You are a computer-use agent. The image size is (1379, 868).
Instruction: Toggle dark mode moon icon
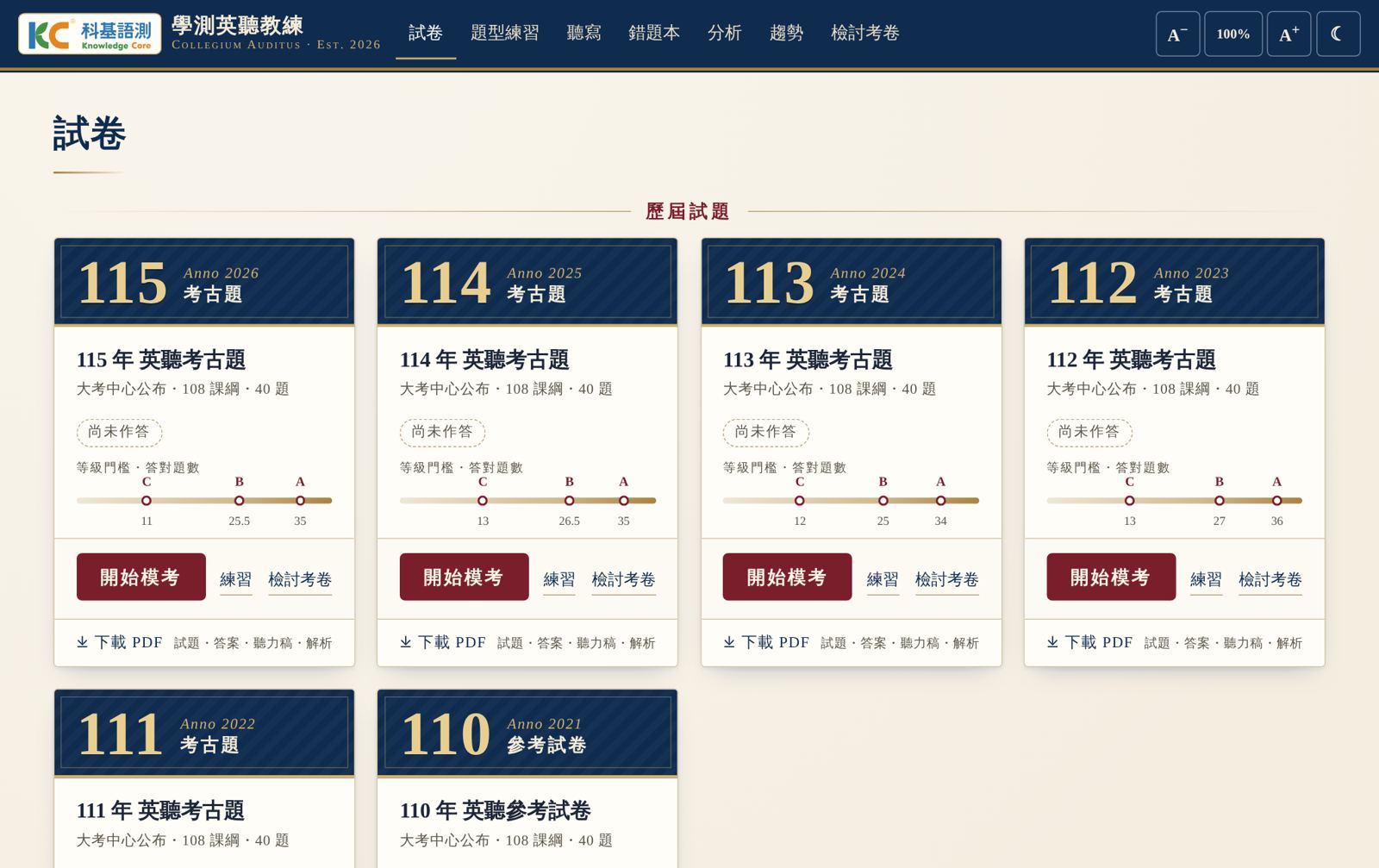click(1338, 34)
